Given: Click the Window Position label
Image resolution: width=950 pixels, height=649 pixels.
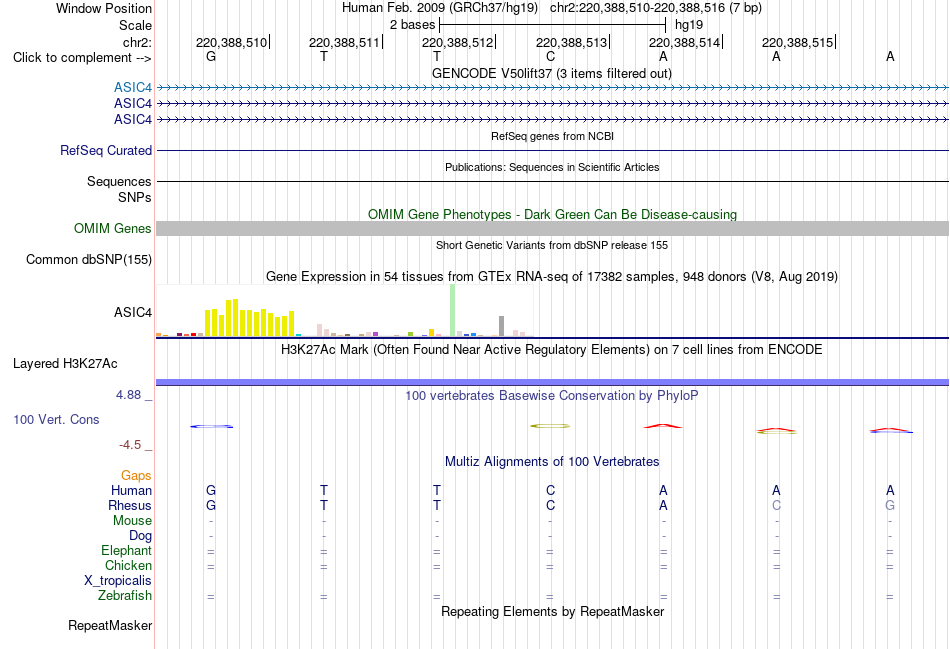Looking at the screenshot, I should click(x=104, y=8).
